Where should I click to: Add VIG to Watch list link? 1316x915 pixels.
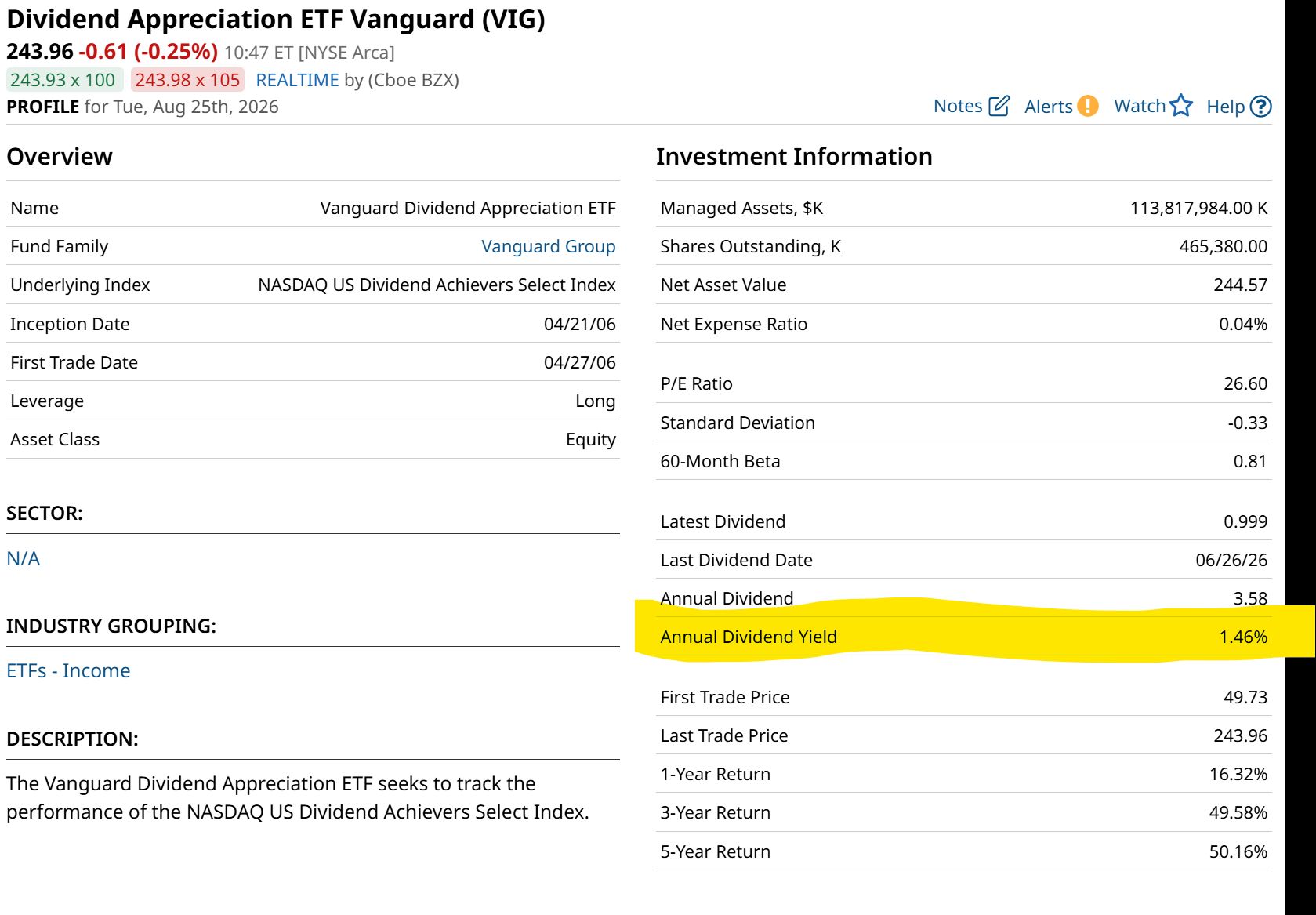(x=1140, y=106)
